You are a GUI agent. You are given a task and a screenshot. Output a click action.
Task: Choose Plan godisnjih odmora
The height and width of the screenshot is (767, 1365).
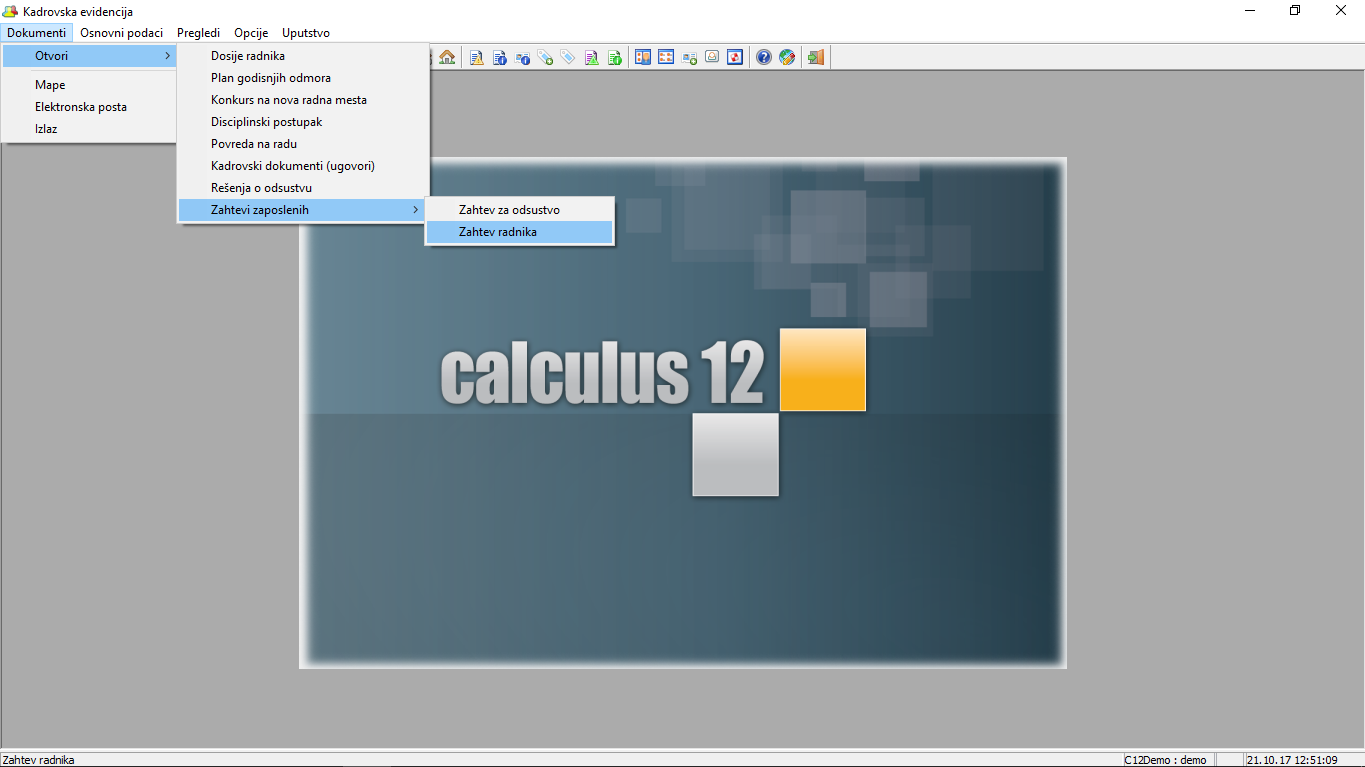pyautogui.click(x=301, y=78)
